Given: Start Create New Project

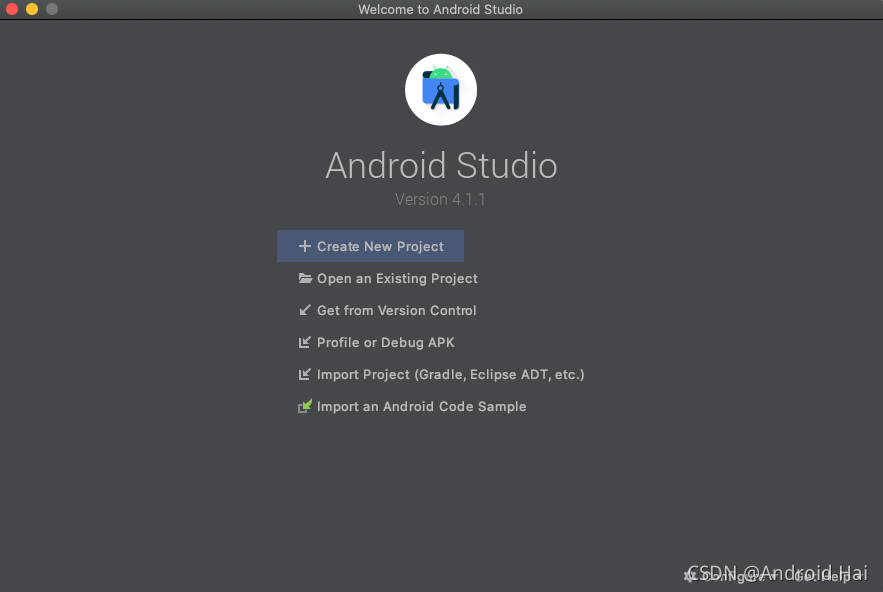Looking at the screenshot, I should pos(370,246).
